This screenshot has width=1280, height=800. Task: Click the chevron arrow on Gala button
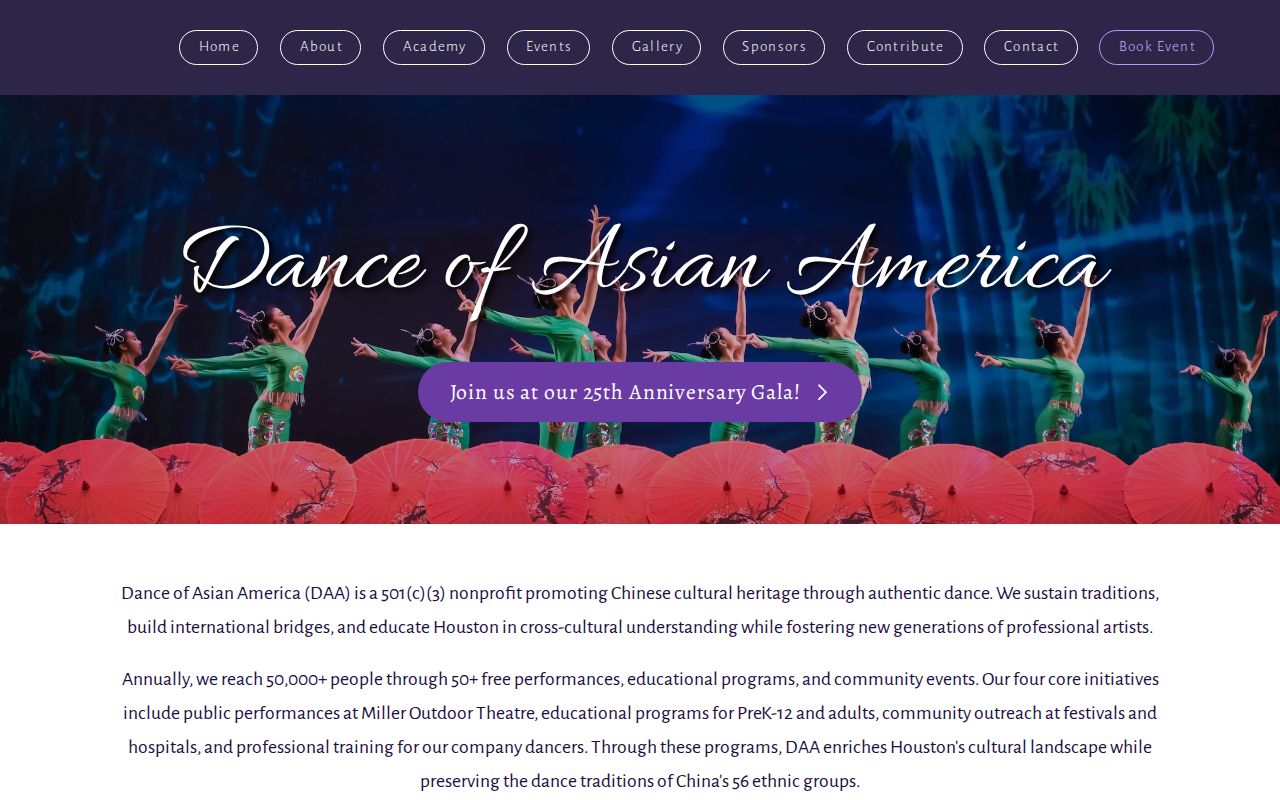tap(823, 392)
